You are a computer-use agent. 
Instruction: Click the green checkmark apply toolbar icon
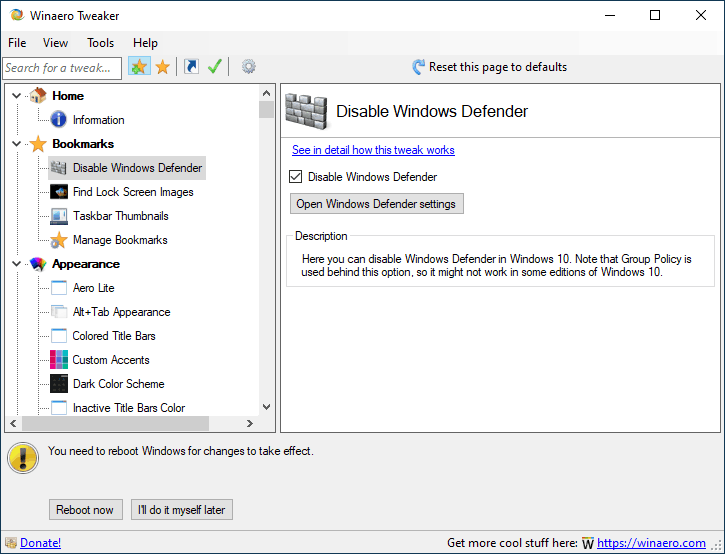pyautogui.click(x=215, y=67)
